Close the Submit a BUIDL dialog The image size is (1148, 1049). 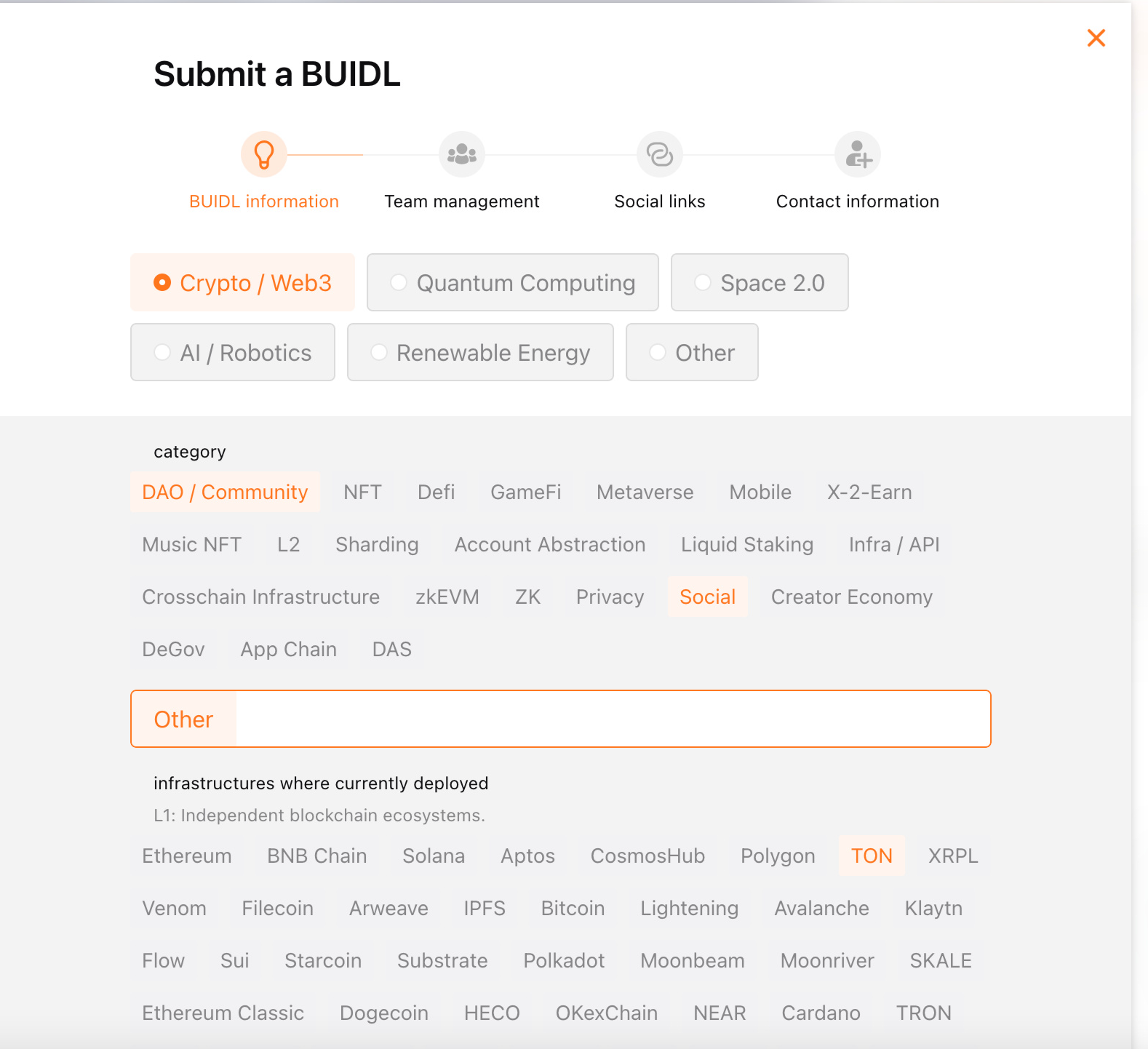coord(1096,38)
